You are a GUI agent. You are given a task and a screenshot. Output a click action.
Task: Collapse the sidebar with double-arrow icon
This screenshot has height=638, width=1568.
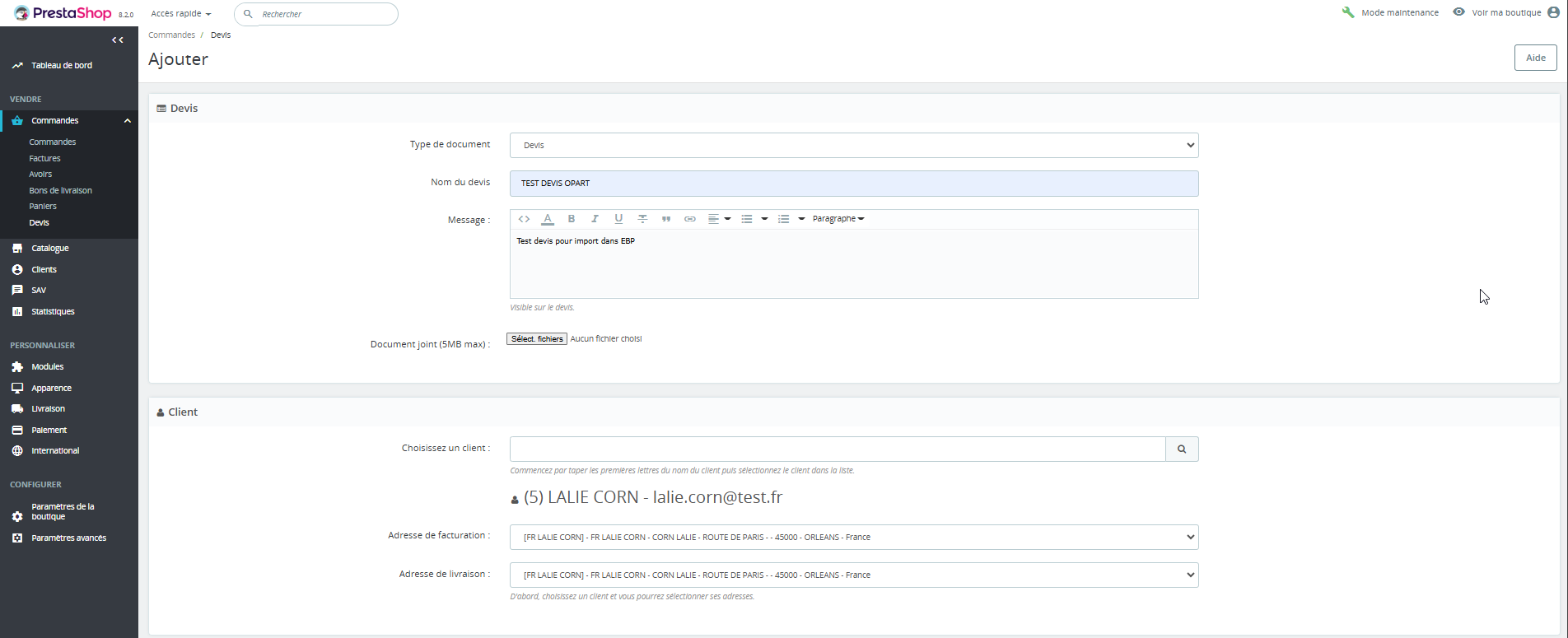[118, 40]
